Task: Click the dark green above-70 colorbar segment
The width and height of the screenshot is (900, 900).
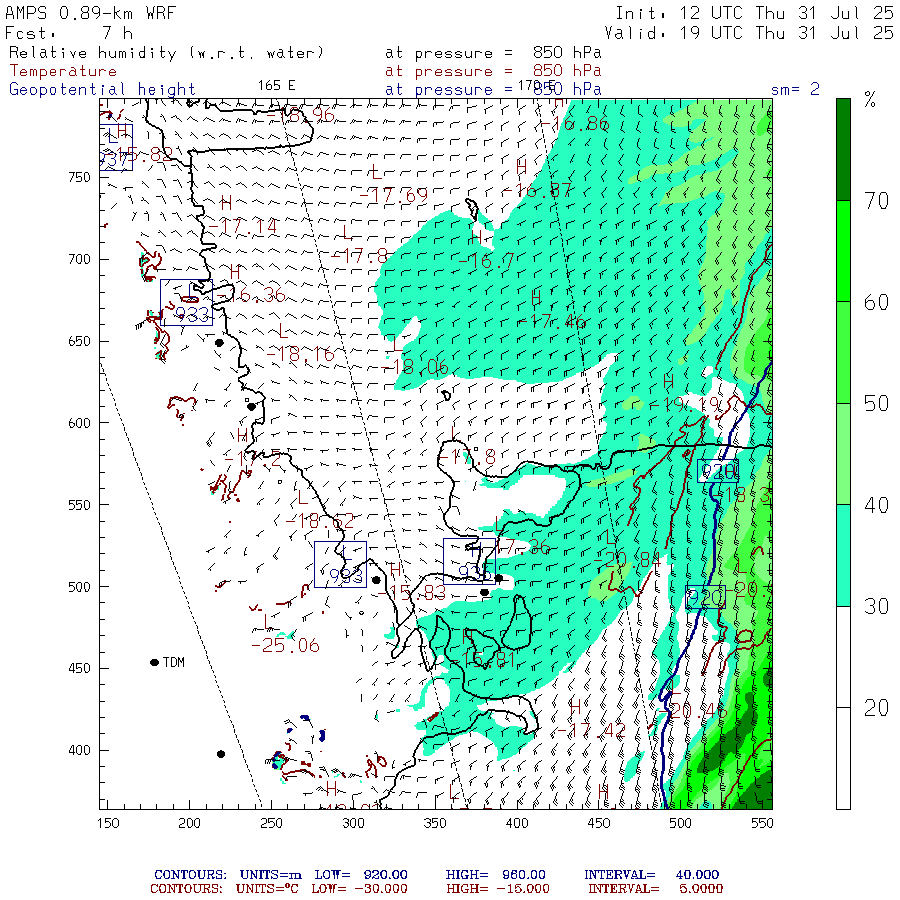Action: click(x=843, y=149)
